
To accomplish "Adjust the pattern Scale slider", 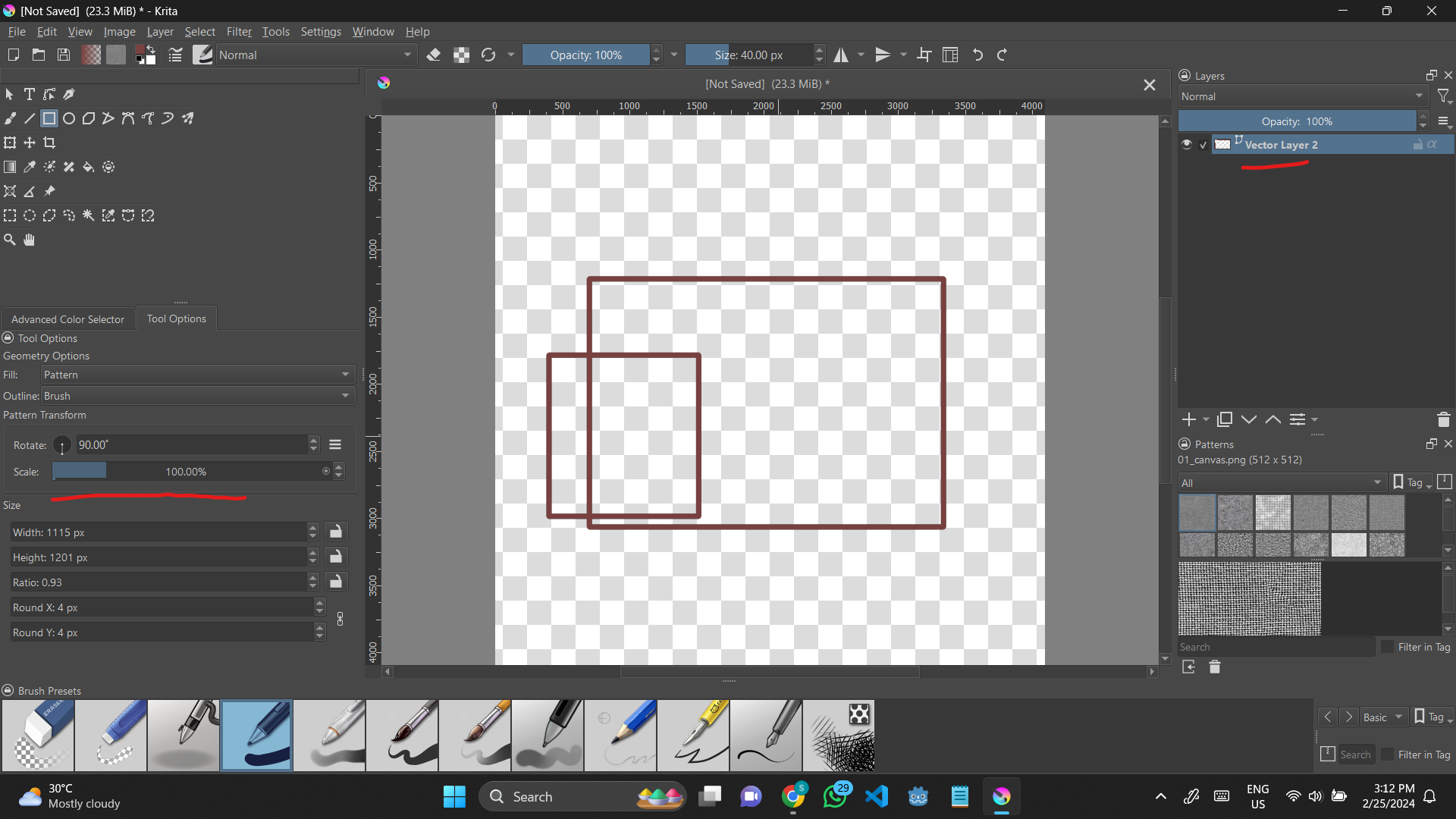I will click(x=186, y=472).
